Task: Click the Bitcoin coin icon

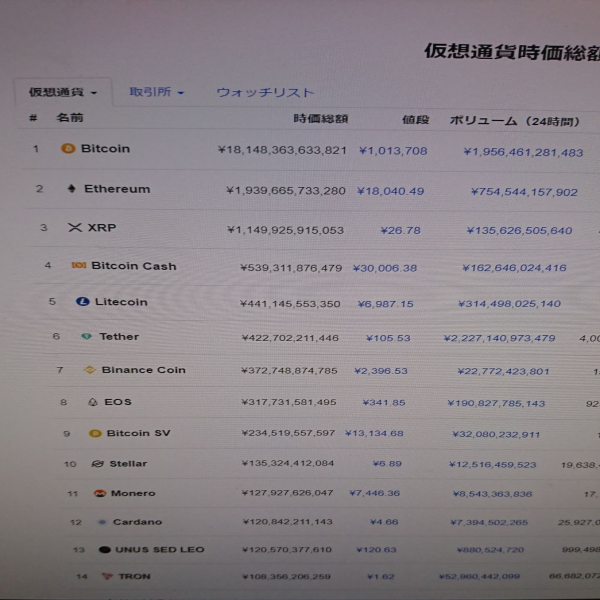Action: (x=68, y=148)
